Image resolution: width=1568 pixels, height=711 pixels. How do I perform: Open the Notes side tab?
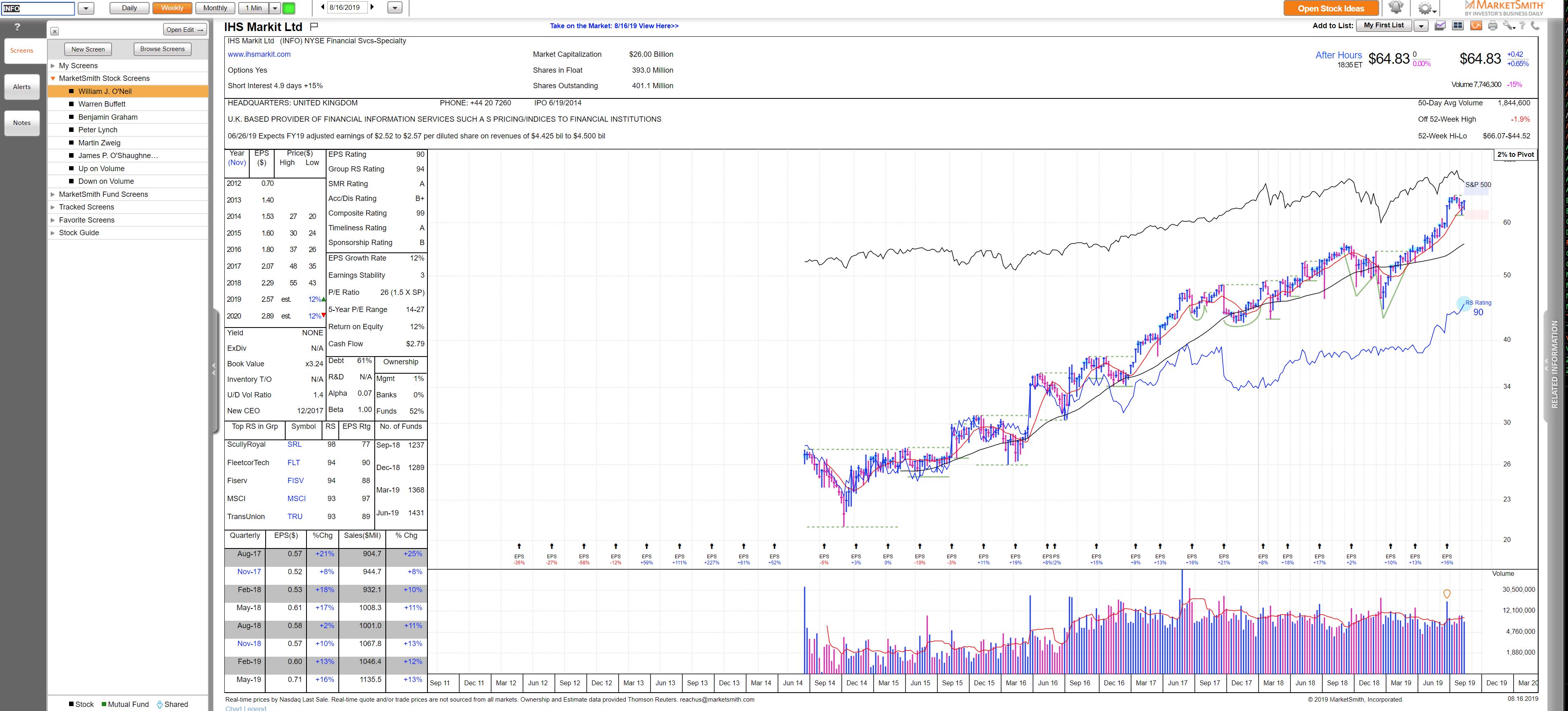[22, 123]
